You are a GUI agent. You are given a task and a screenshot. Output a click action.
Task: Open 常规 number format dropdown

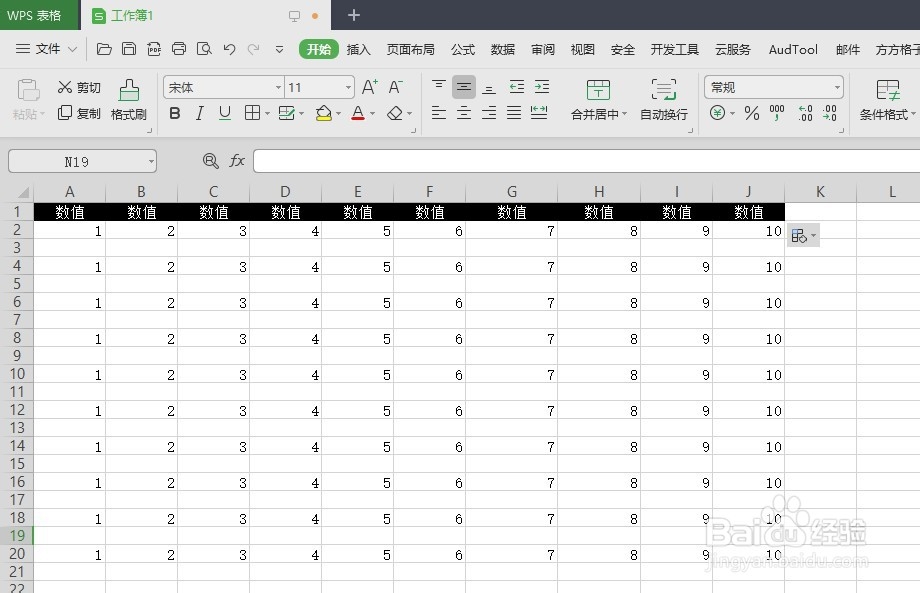837,88
